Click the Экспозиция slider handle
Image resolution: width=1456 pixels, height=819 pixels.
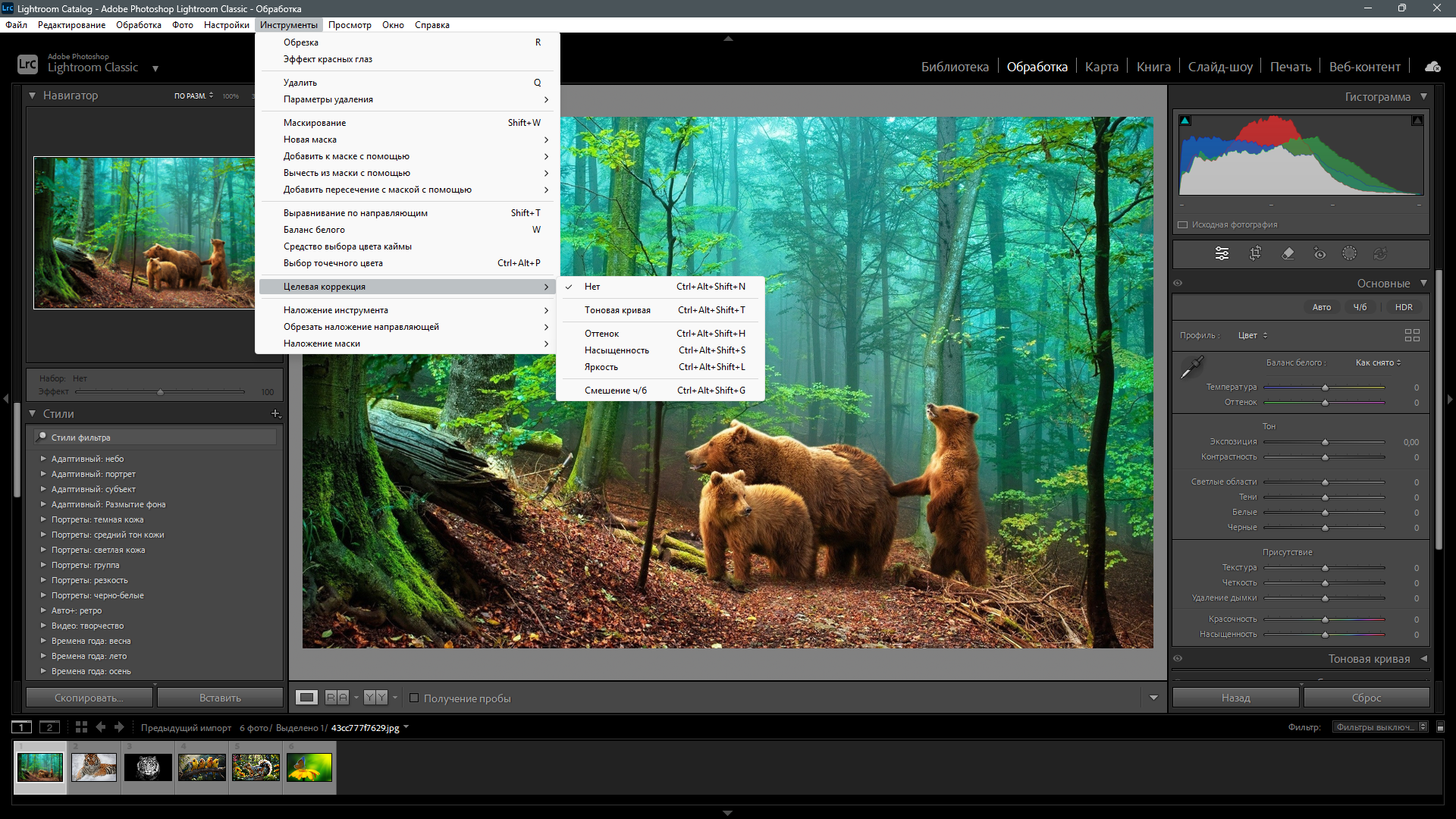point(1325,442)
